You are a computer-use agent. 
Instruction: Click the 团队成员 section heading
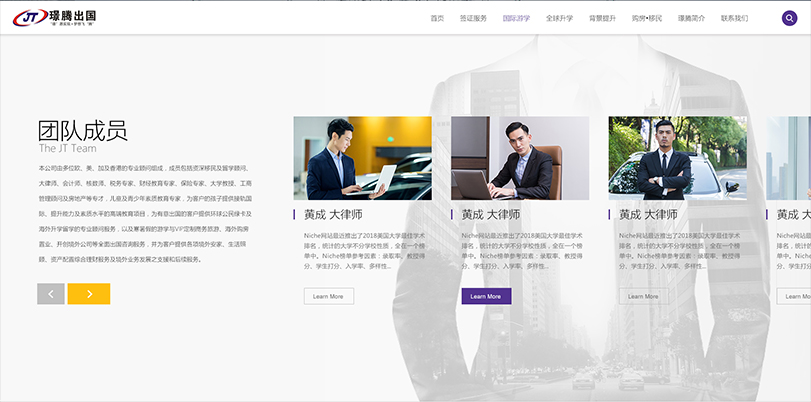tap(82, 130)
